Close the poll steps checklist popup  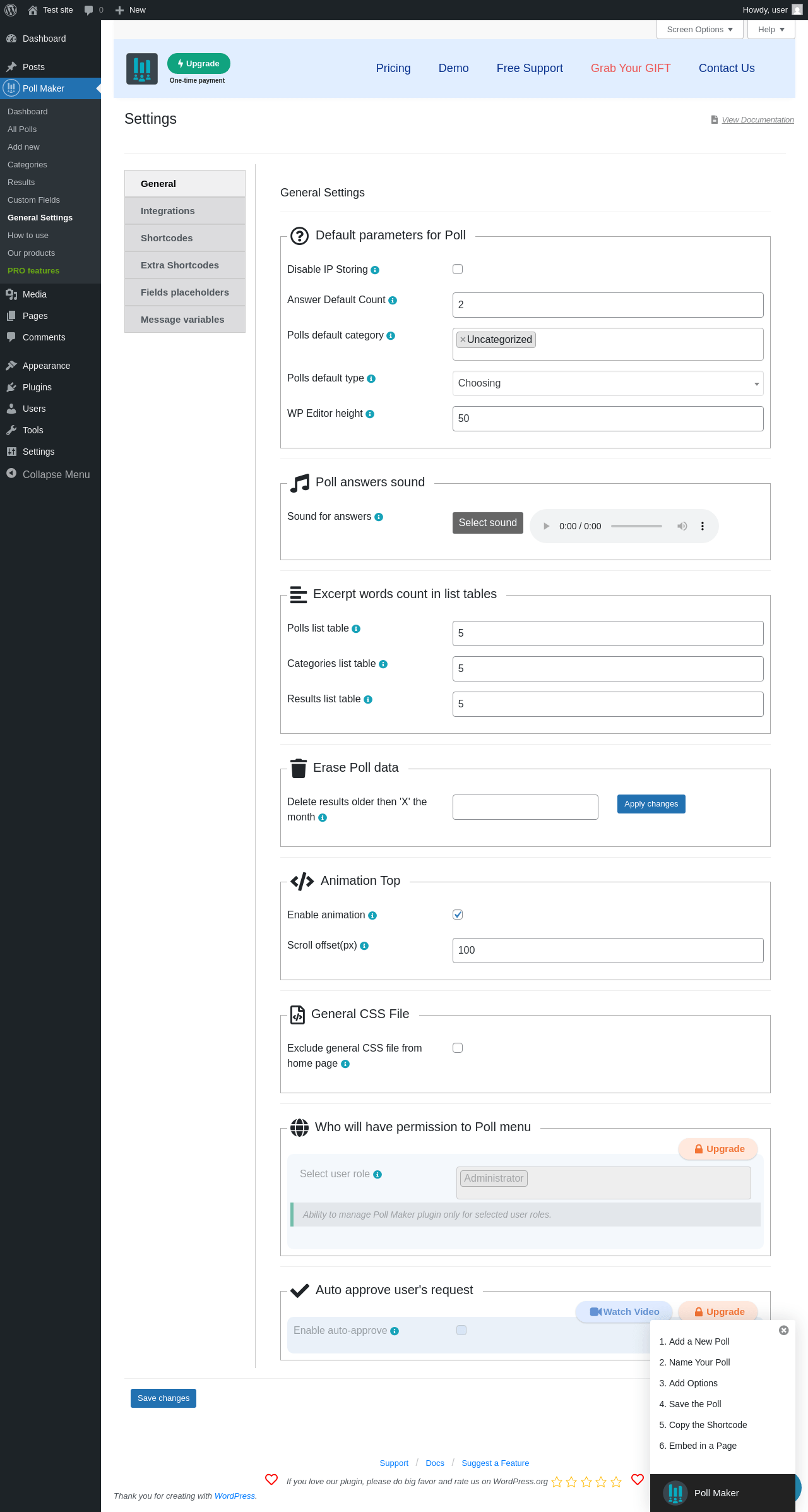coord(784,1330)
